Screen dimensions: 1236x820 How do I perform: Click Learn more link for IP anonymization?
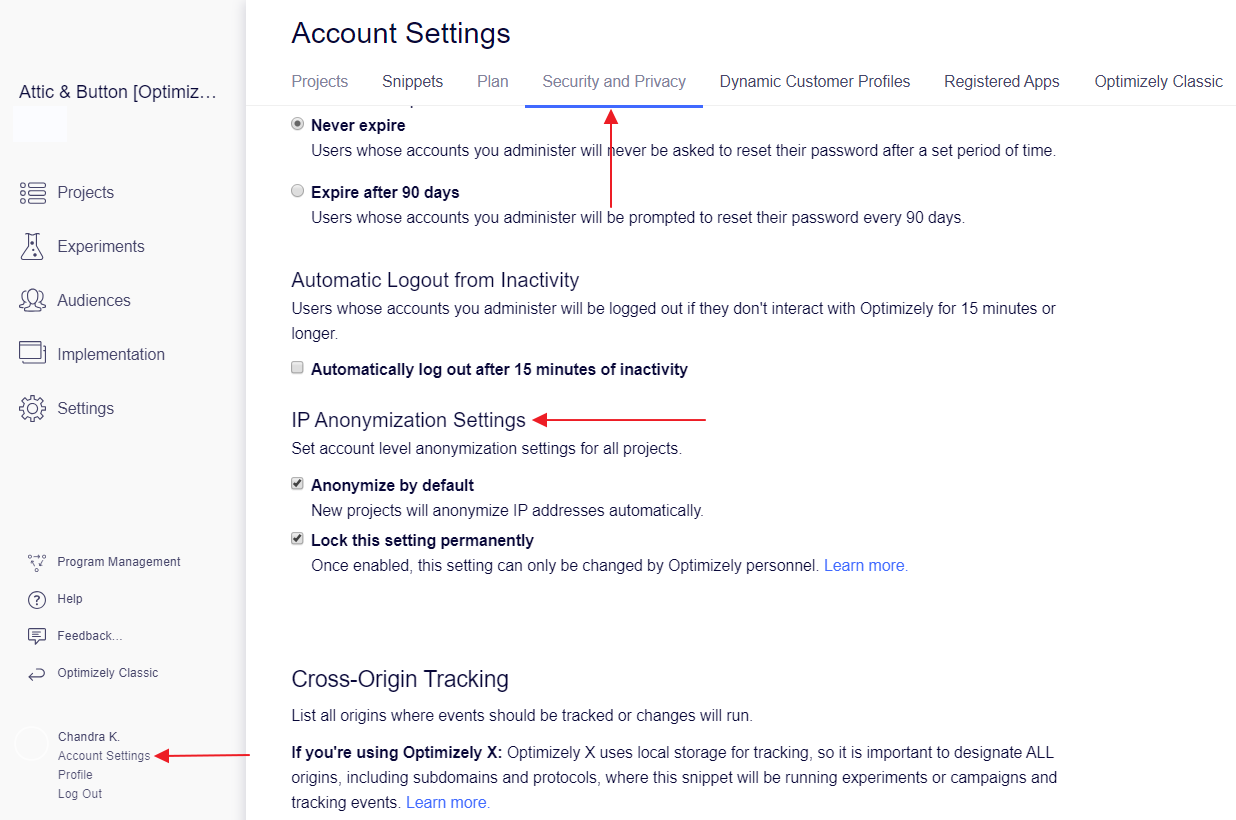(865, 566)
